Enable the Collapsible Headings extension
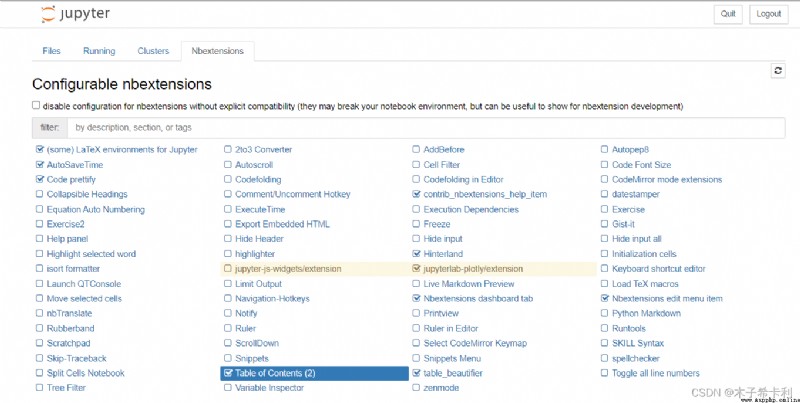Screen dimensions: 800x403 [x=40, y=194]
